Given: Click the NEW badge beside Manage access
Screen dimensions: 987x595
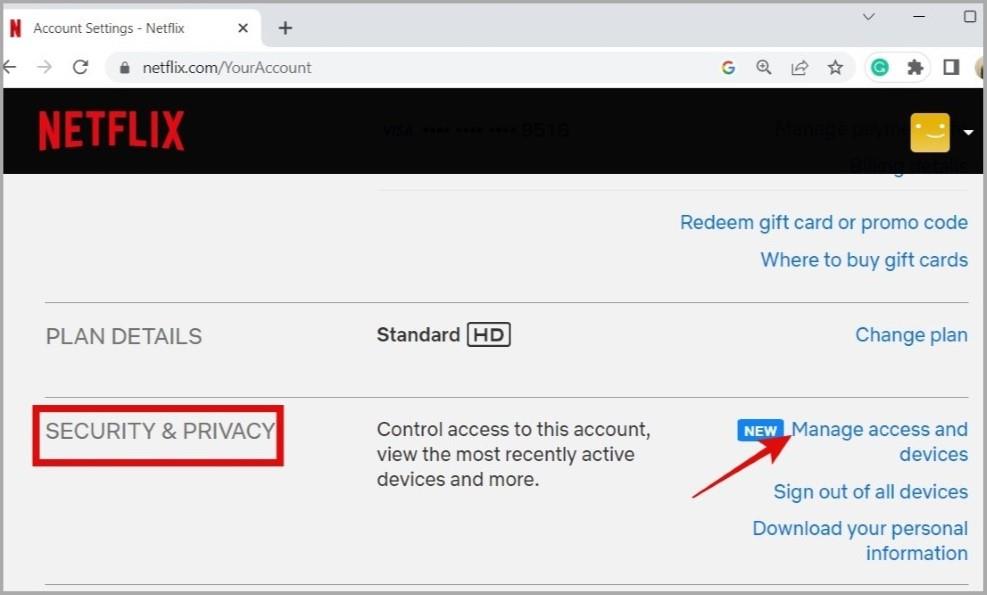Looking at the screenshot, I should (760, 431).
